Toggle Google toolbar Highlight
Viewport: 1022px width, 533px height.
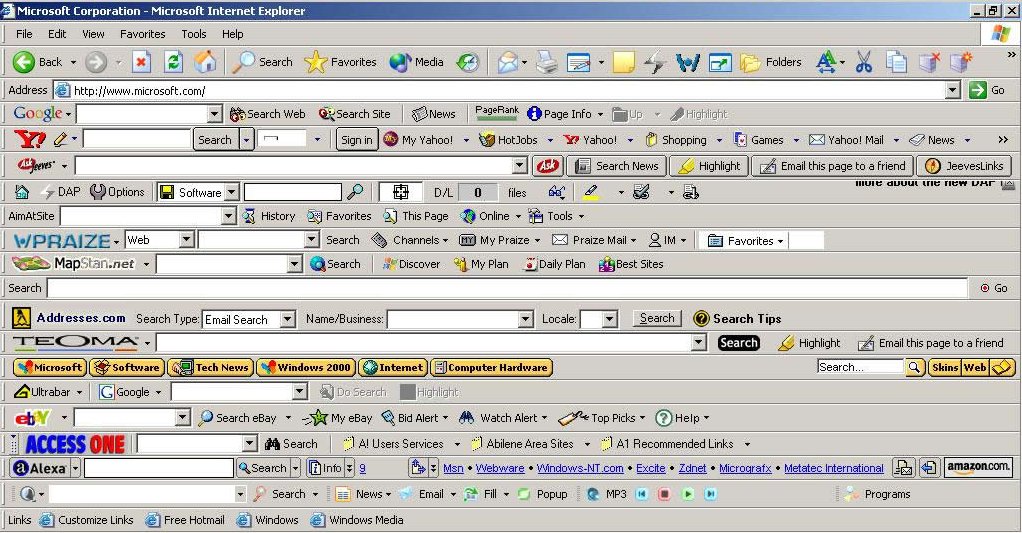tap(698, 114)
